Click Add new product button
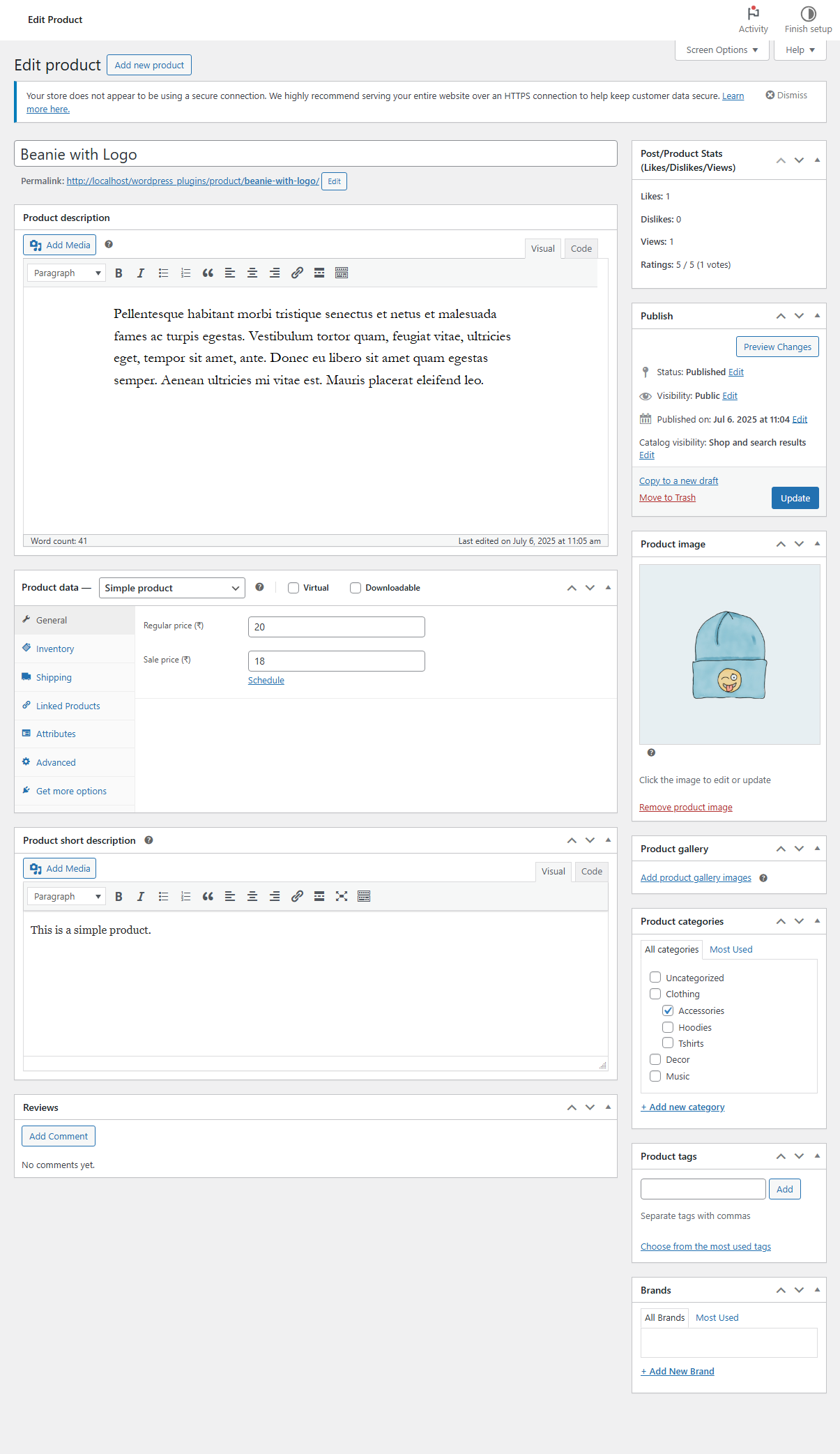Screen dimensions: 840x1454 coord(149,65)
